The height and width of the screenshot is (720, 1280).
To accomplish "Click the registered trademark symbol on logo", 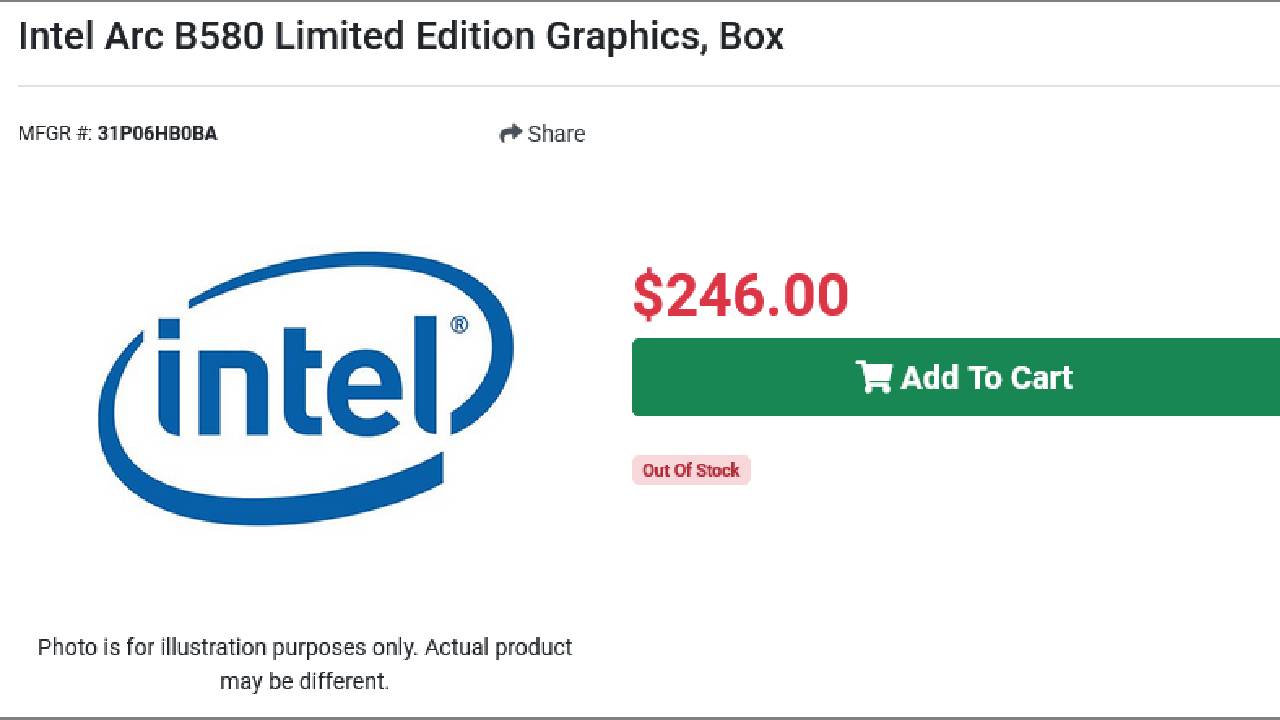I will click(458, 325).
